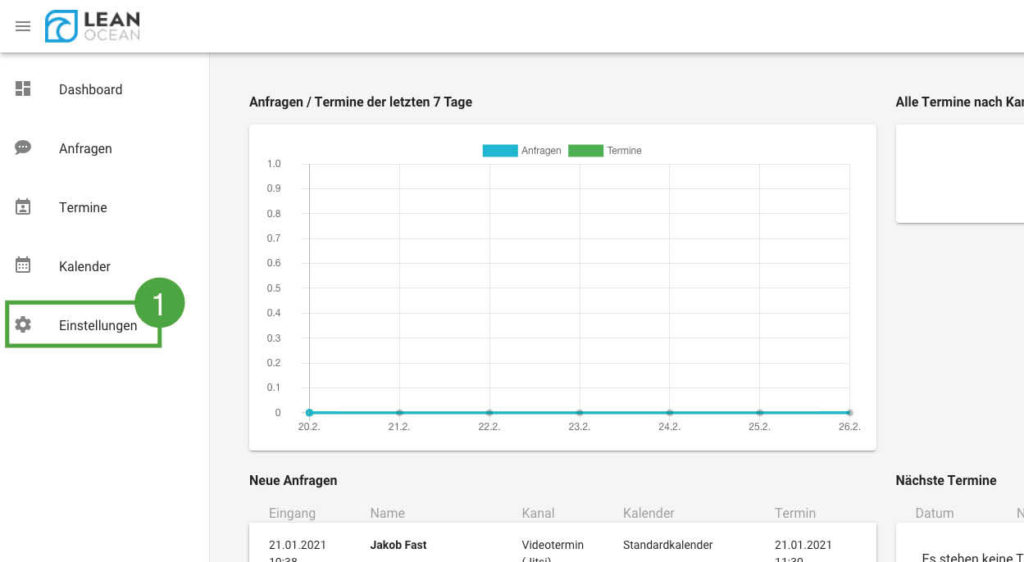Click the green Termine legend color box
1024x562 pixels.
pyautogui.click(x=585, y=151)
